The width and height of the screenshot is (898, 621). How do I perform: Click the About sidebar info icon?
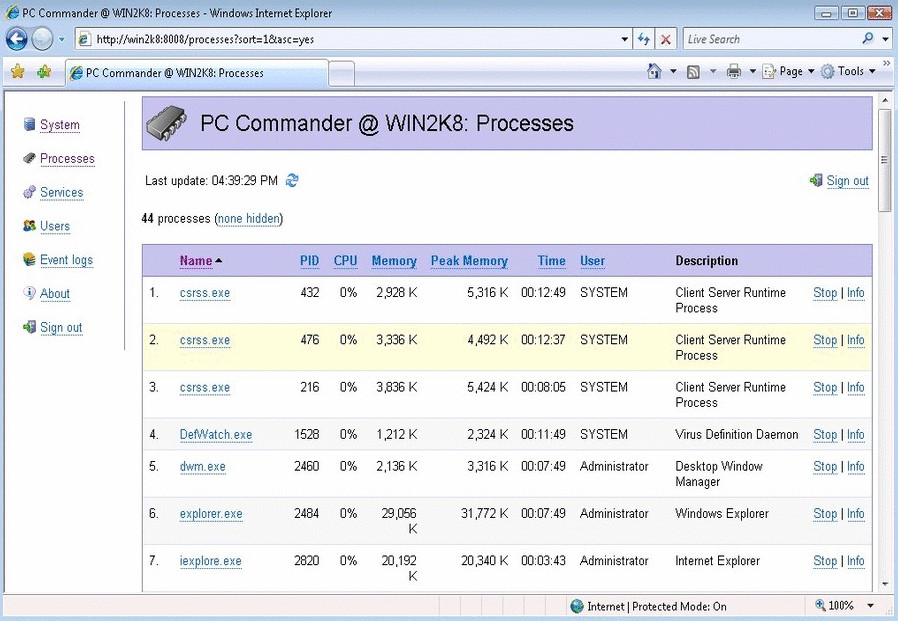pos(29,293)
